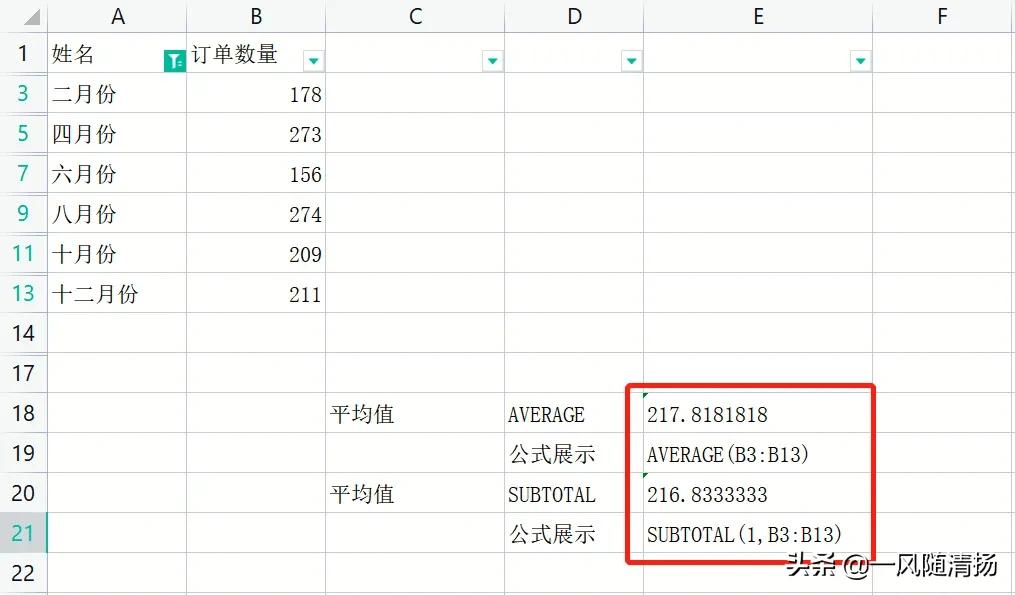Select column F header
1015x595 pixels.
tap(943, 16)
